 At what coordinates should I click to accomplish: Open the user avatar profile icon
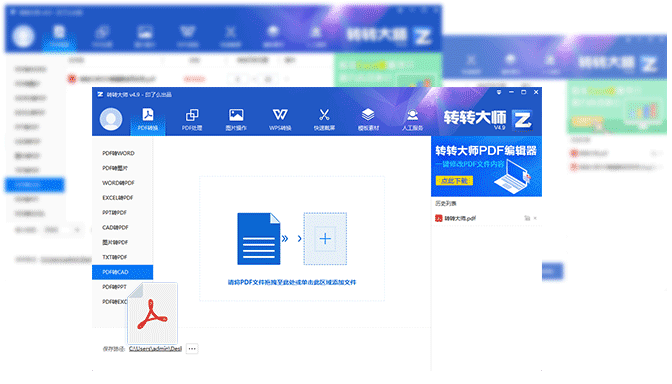(x=111, y=119)
